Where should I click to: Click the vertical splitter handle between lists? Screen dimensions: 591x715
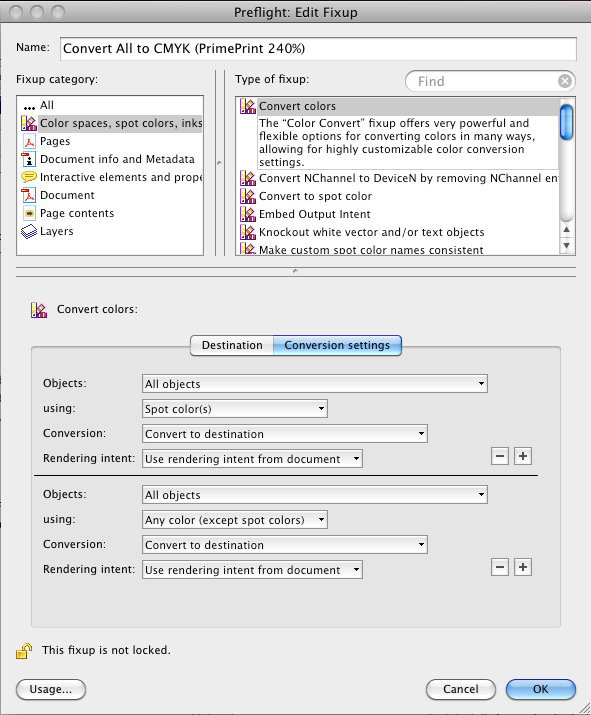click(x=220, y=163)
